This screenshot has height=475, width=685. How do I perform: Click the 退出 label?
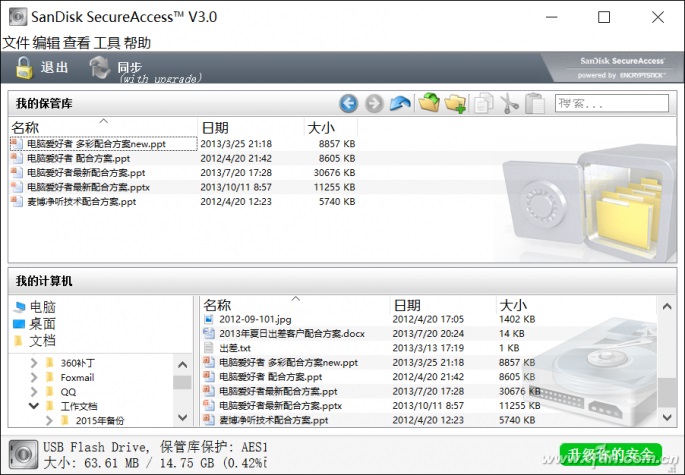(x=55, y=67)
